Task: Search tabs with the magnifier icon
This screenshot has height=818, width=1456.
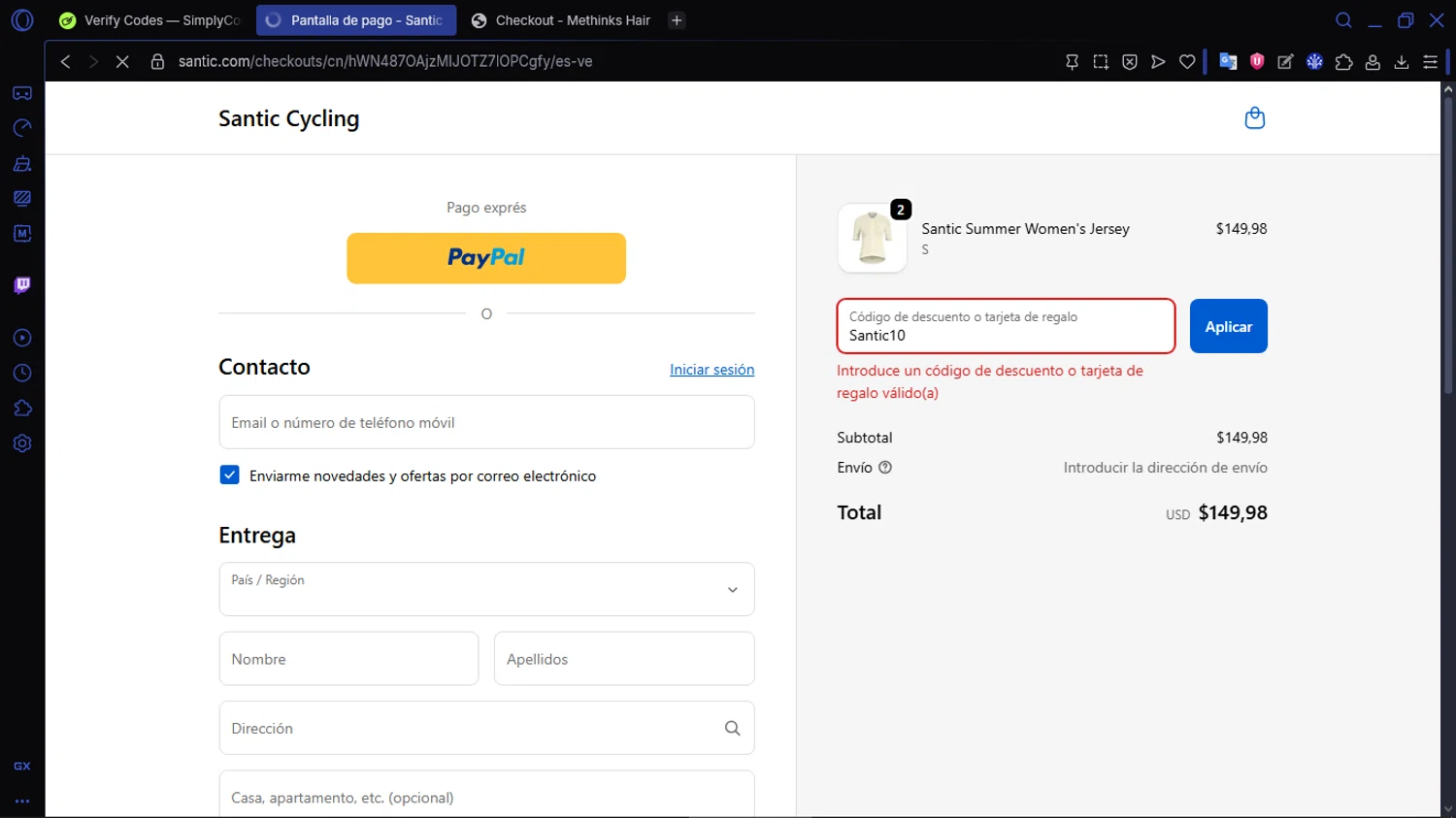Action: (x=1343, y=20)
